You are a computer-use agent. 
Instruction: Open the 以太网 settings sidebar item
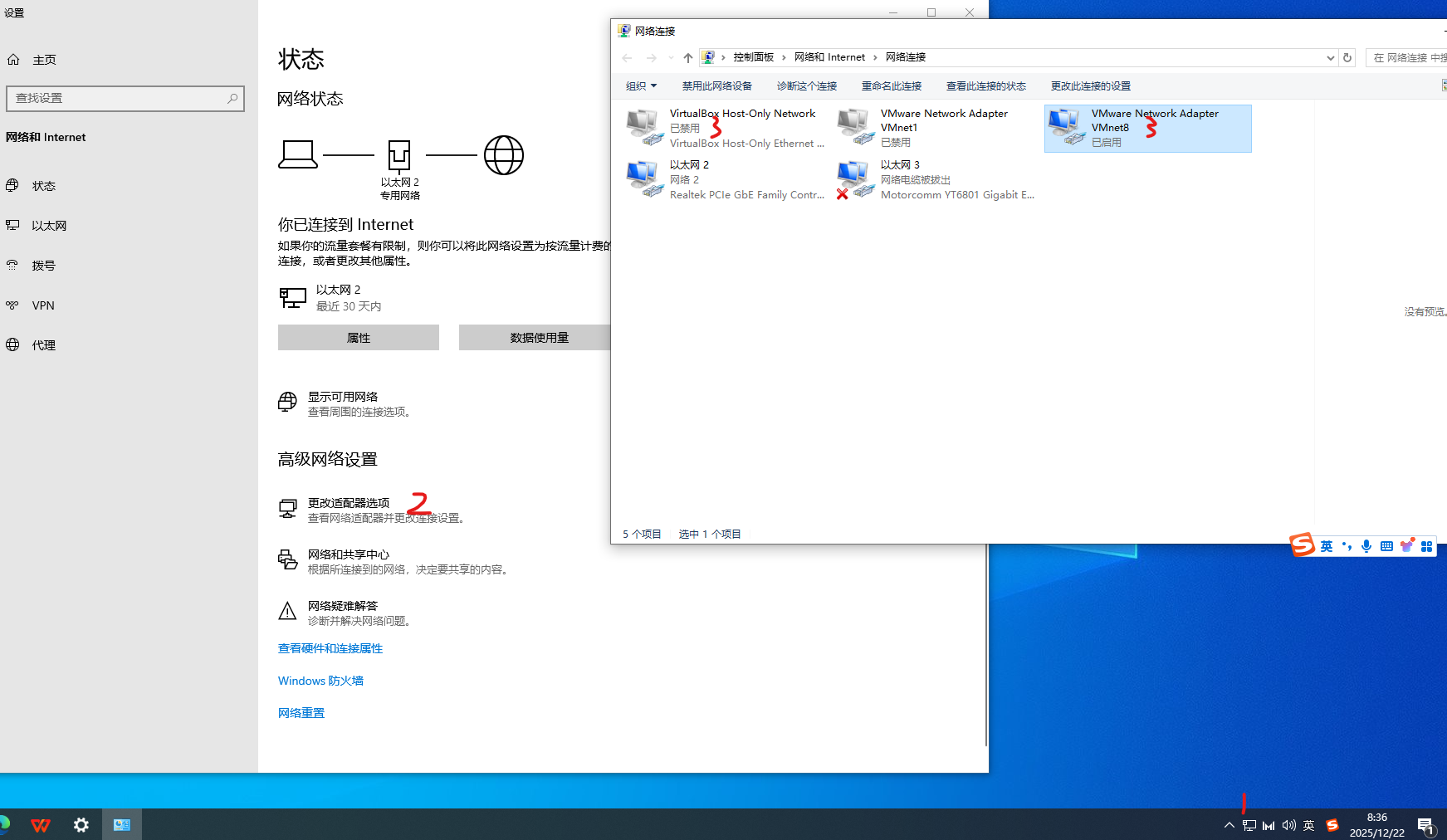point(49,226)
